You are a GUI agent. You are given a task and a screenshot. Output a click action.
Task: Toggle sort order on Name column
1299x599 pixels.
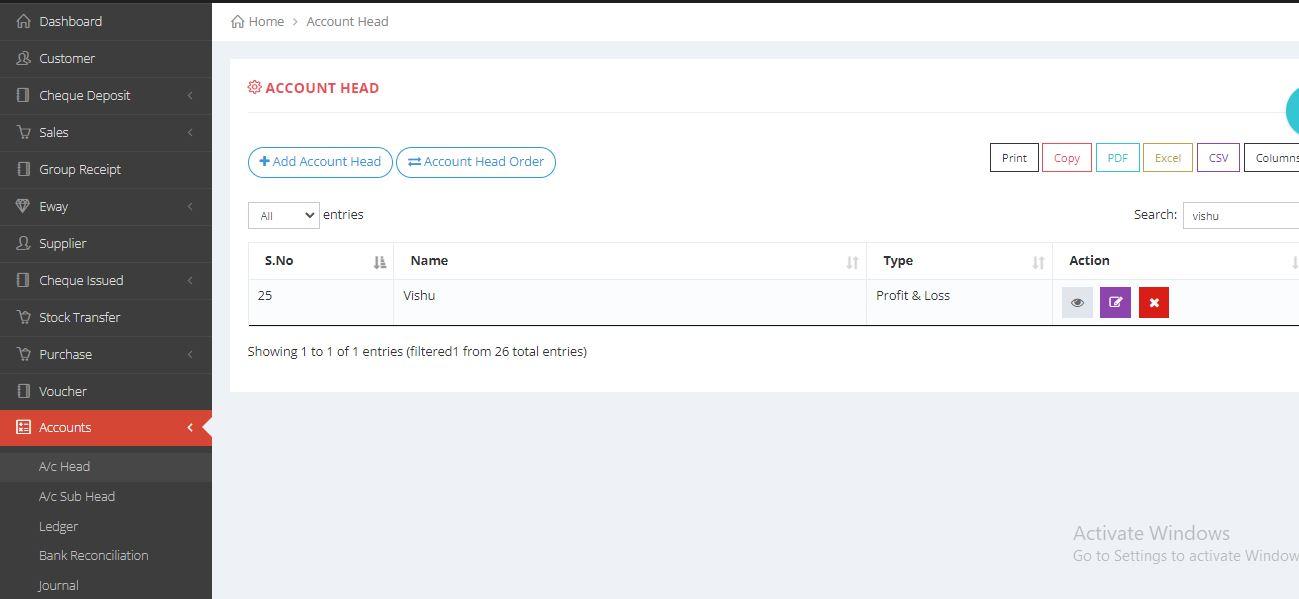(852, 262)
